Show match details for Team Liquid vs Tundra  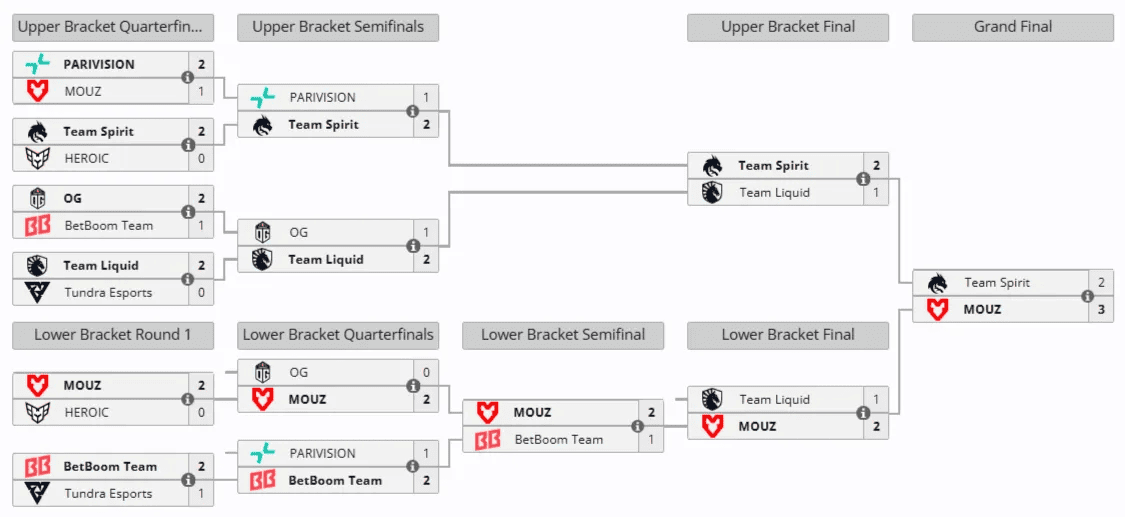[187, 279]
